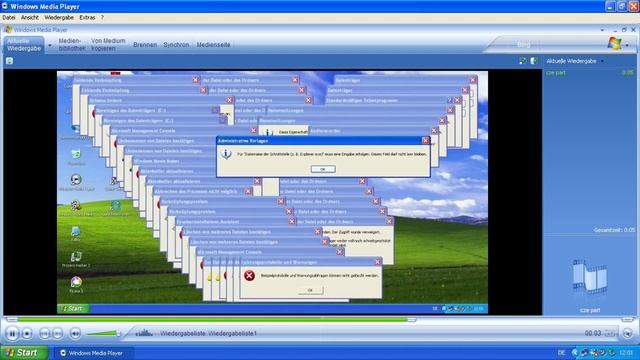Click the equalizer bars icon beside Wiedergabeliste
The width and height of the screenshot is (640, 360).
click(144, 333)
